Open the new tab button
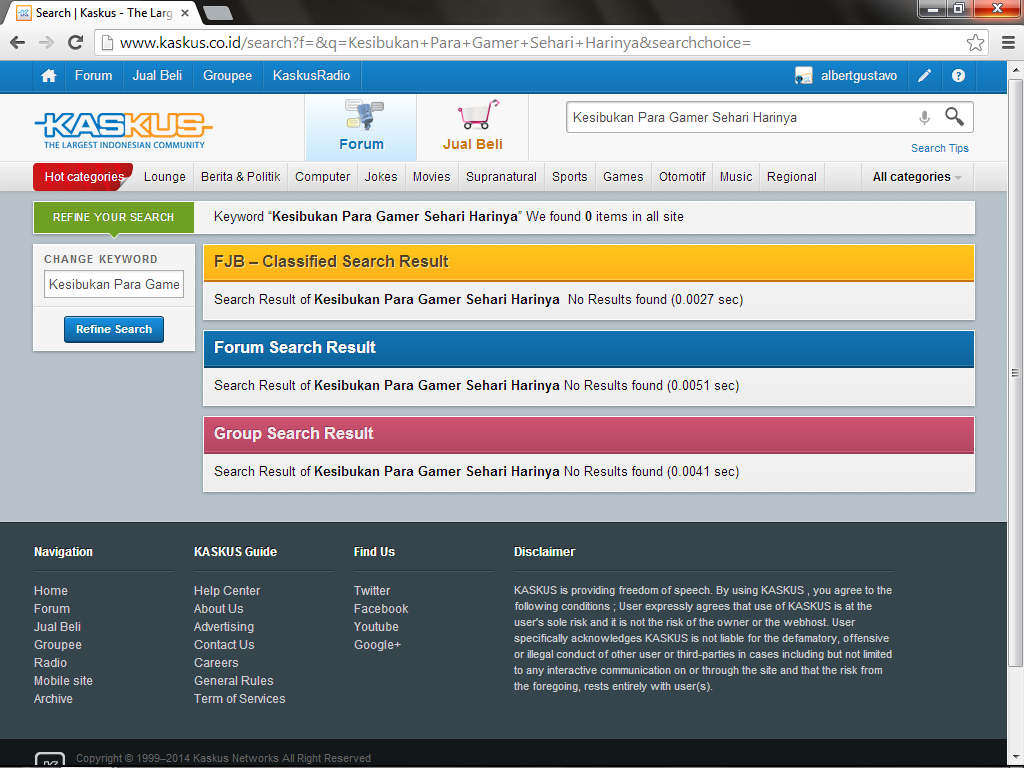 click(218, 12)
